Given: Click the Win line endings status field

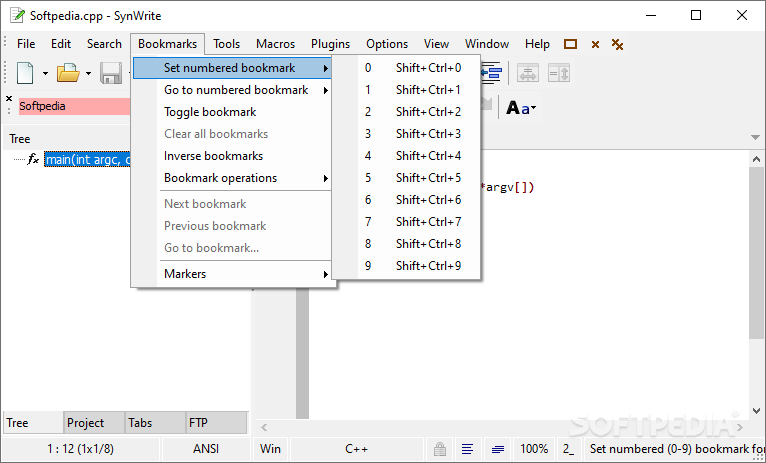Looking at the screenshot, I should pyautogui.click(x=270, y=448).
